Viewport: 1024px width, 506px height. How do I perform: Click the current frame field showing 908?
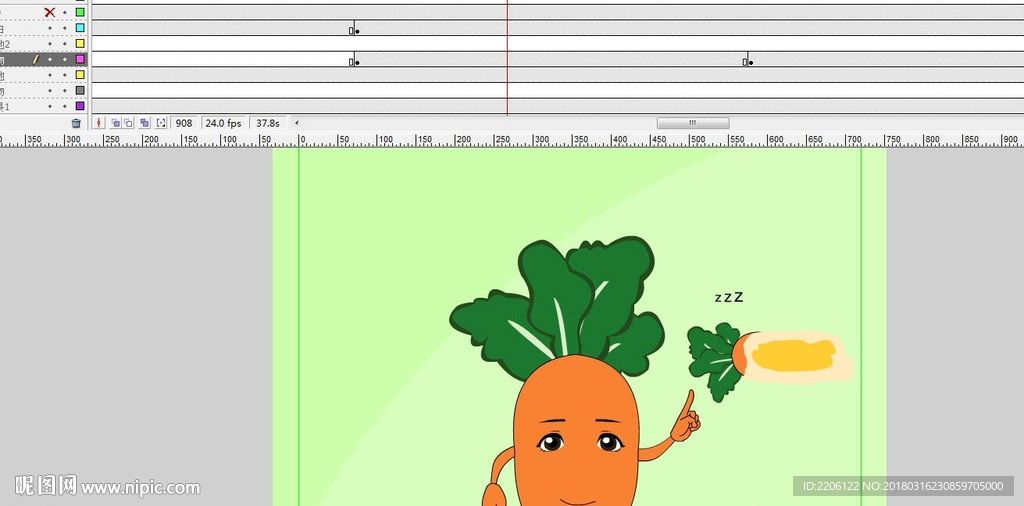184,123
